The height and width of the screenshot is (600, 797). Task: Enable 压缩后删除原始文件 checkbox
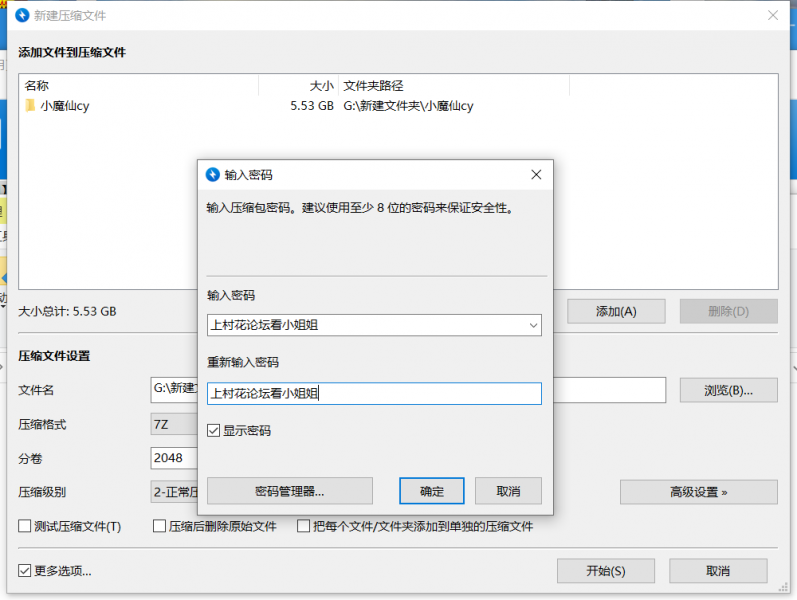coord(159,526)
